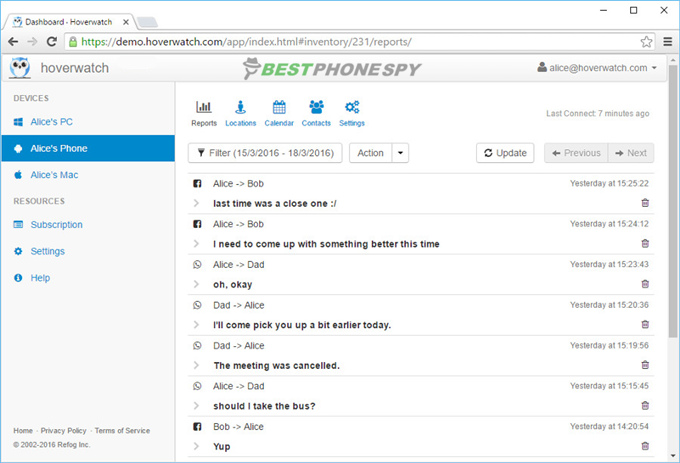Image resolution: width=680 pixels, height=463 pixels.
Task: Go to Next page of reports
Action: [631, 153]
